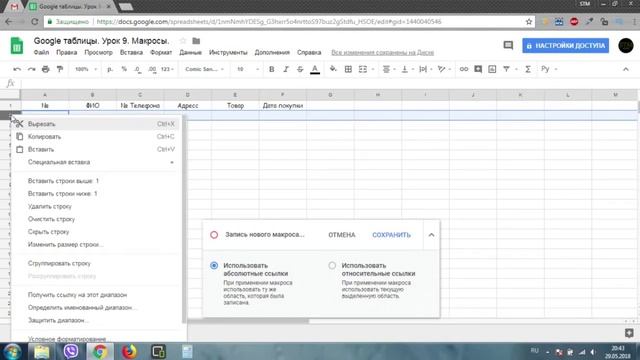Click the Move to folder icon

pyautogui.click(x=196, y=41)
